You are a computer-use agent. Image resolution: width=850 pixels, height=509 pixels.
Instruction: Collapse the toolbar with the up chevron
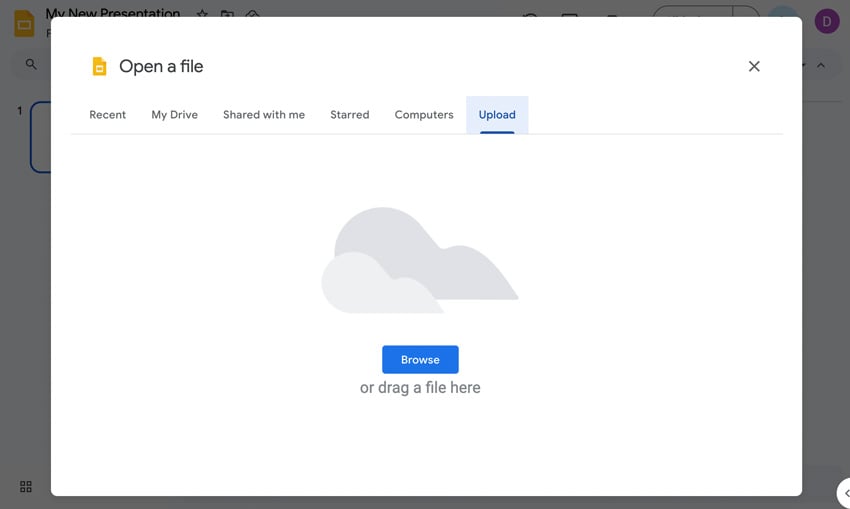[x=821, y=65]
